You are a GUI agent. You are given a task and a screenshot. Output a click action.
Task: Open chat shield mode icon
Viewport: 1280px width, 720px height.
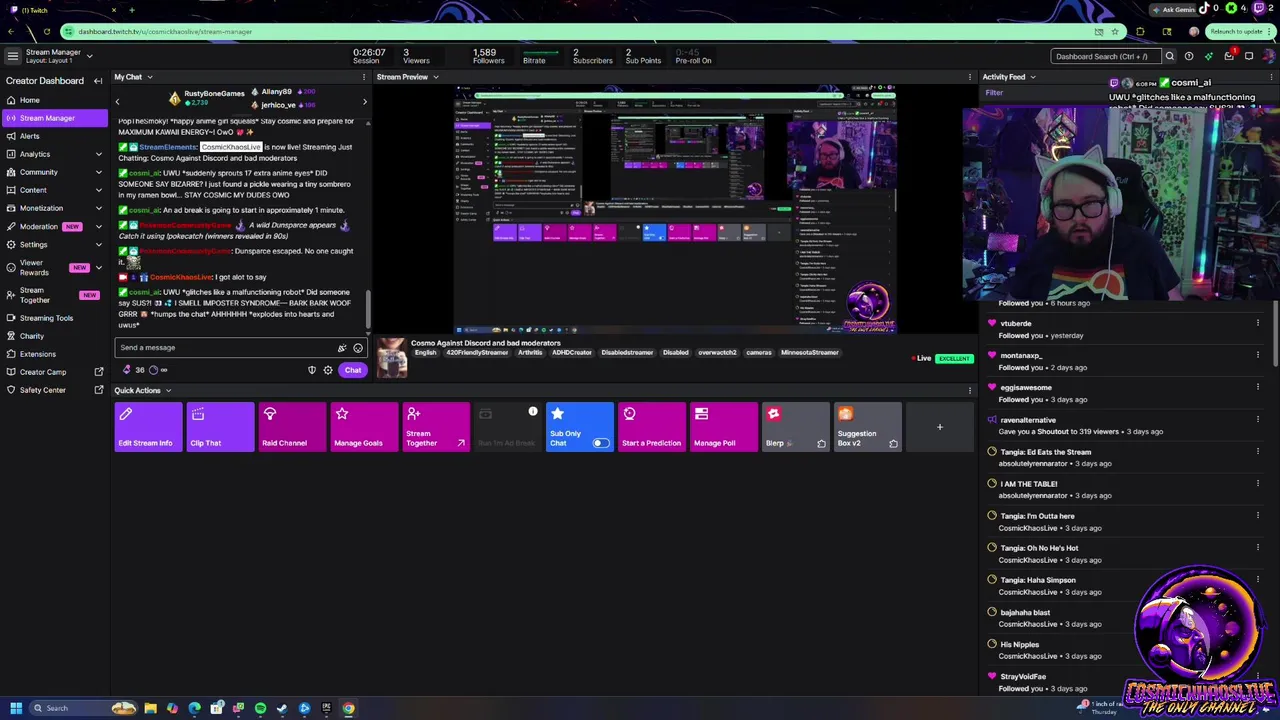[312, 370]
